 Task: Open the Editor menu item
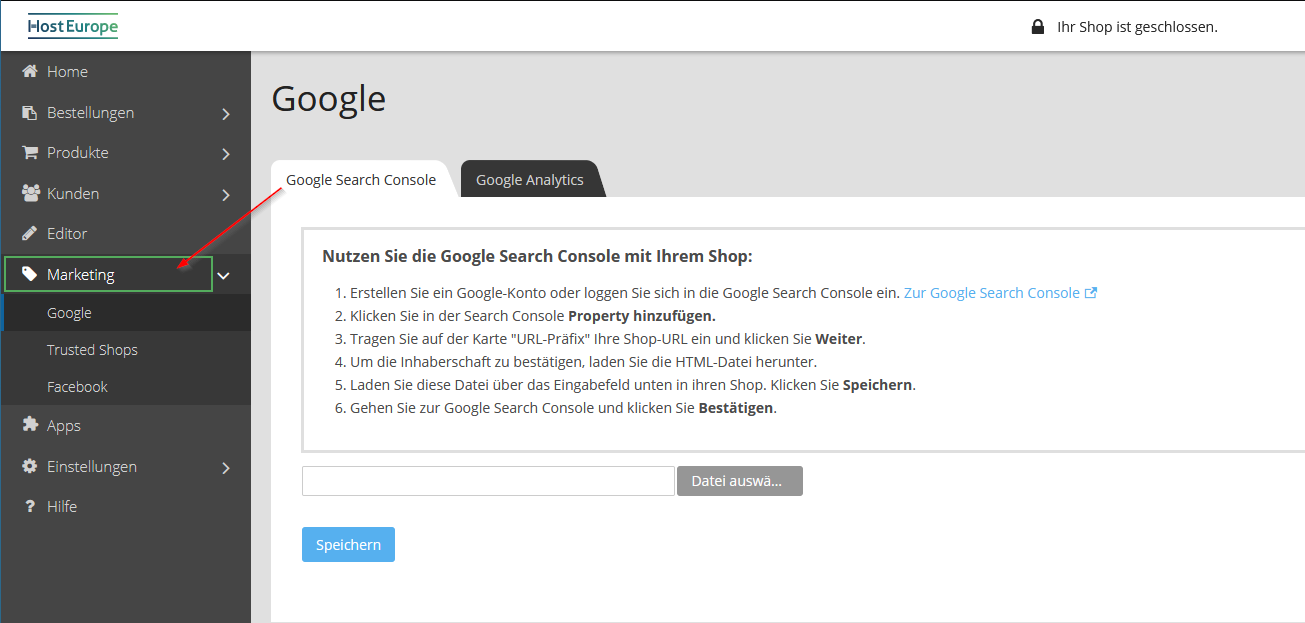click(x=125, y=234)
